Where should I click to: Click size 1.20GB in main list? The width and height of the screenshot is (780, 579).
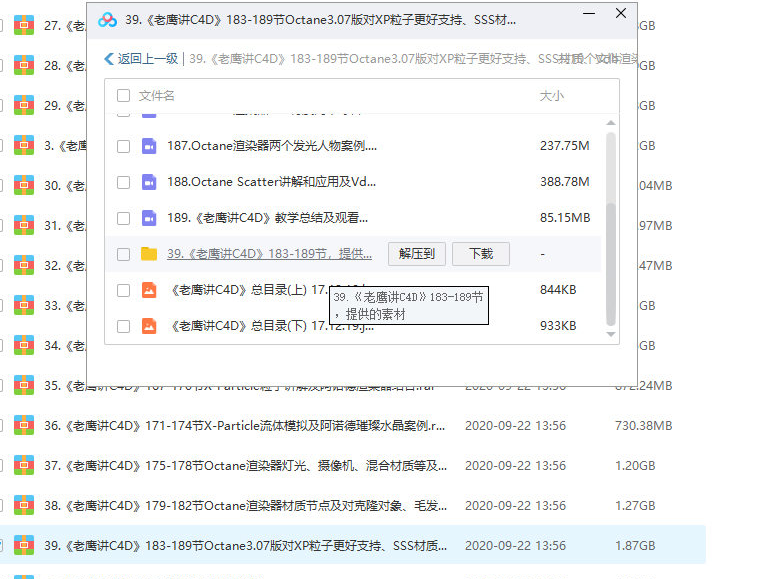pos(635,466)
